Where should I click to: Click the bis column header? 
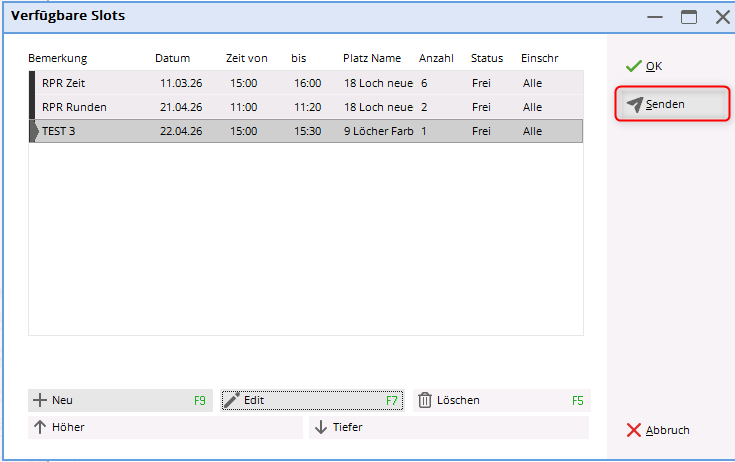tap(299, 58)
